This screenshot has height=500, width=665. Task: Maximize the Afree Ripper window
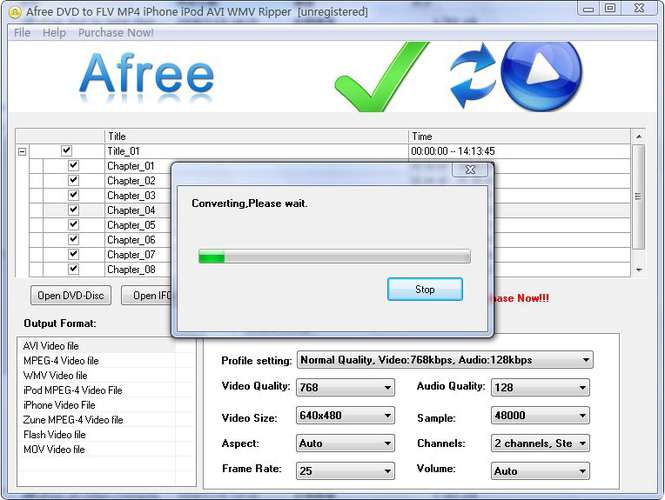click(610, 8)
